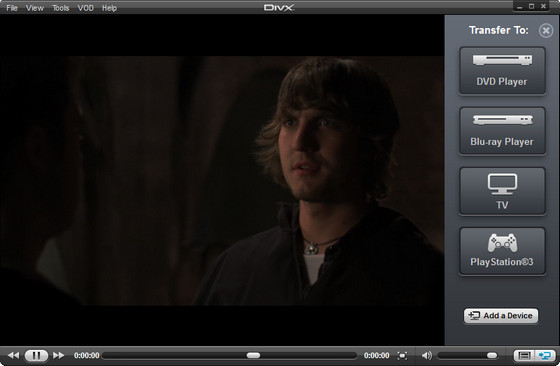The width and height of the screenshot is (560, 366).
Task: Toggle the device transfer panel icon
Action: (x=545, y=355)
